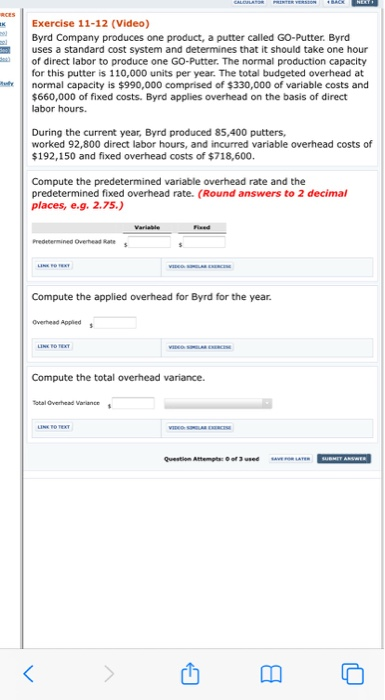Click the Save for Later button
Screen dimensions: 385x700
pyautogui.click(x=290, y=458)
